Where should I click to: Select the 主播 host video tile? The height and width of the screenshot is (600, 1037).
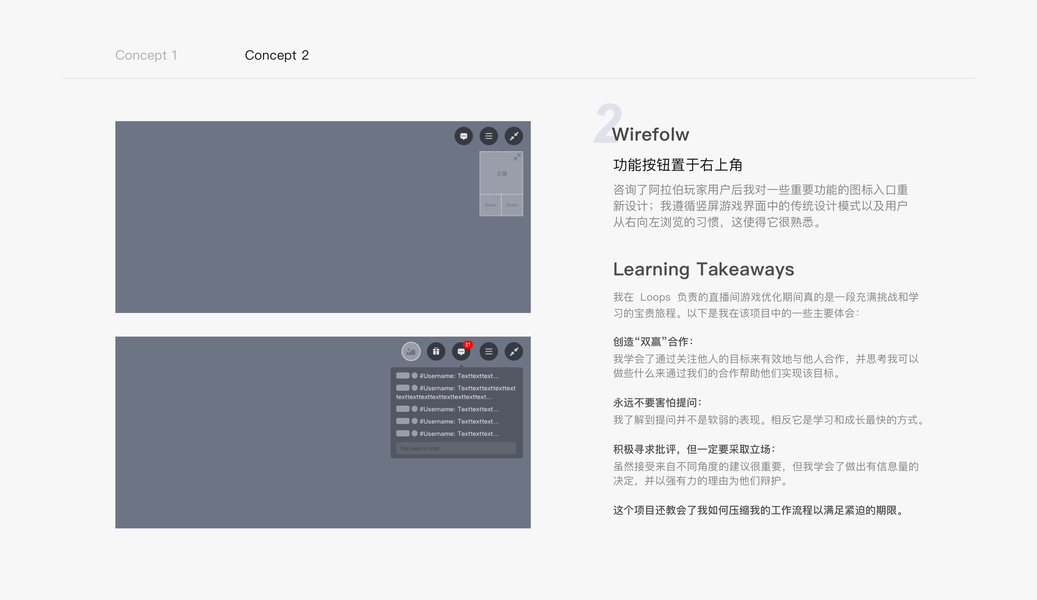(x=501, y=173)
